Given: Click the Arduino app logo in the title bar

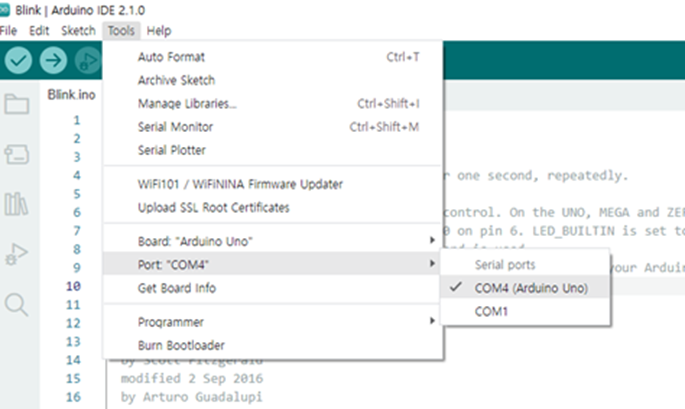Looking at the screenshot, I should click(x=4, y=10).
